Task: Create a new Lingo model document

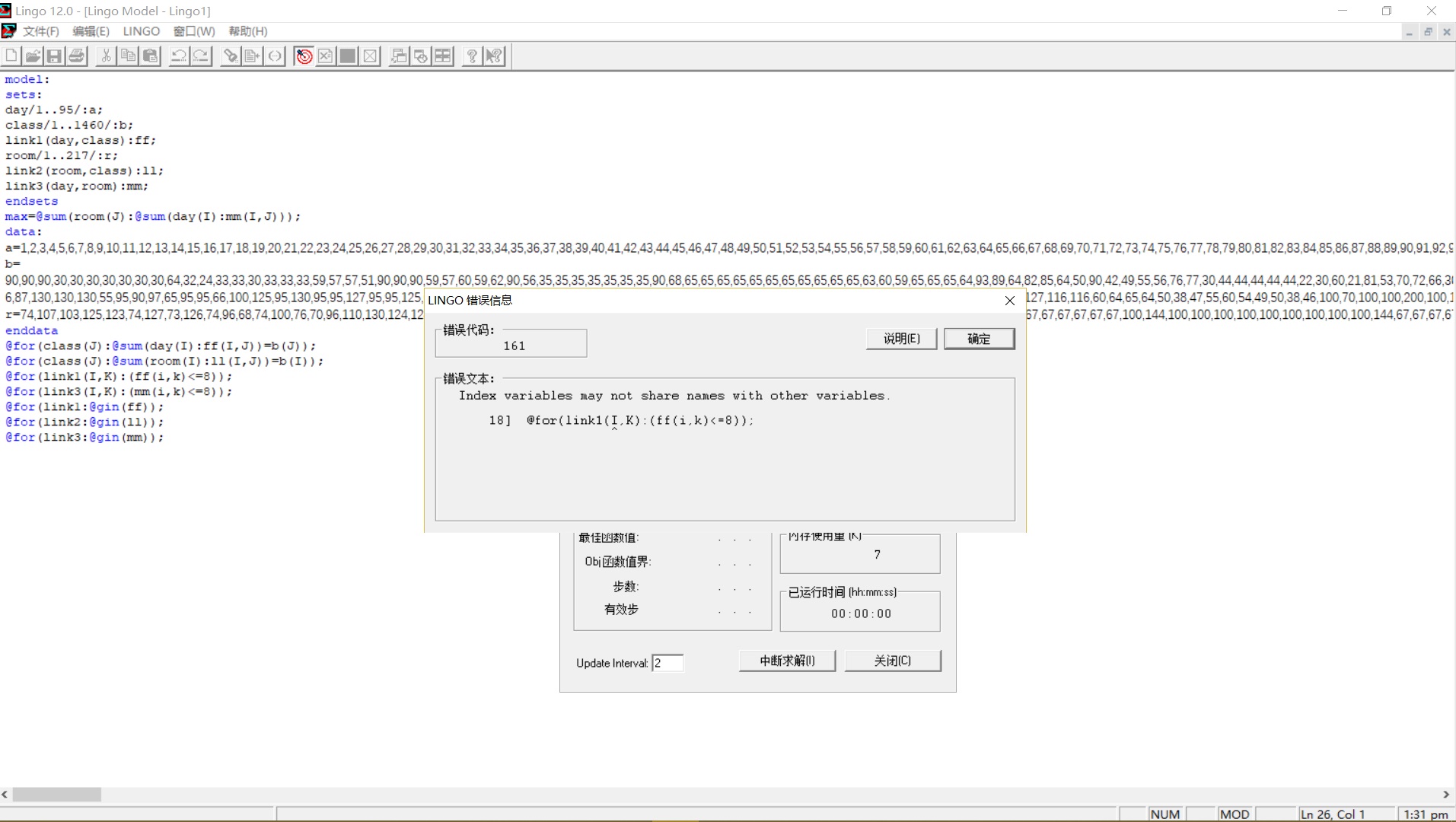Action: tap(11, 56)
